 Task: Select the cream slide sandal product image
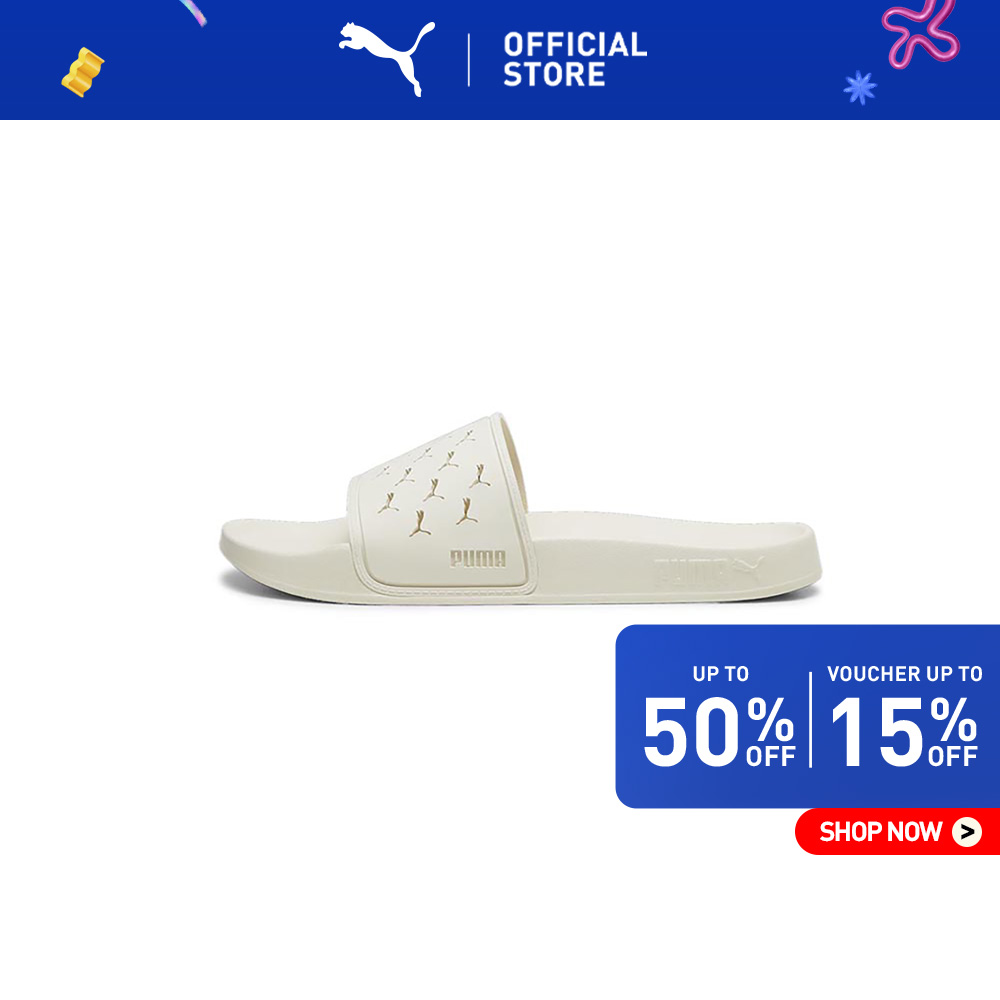point(520,508)
